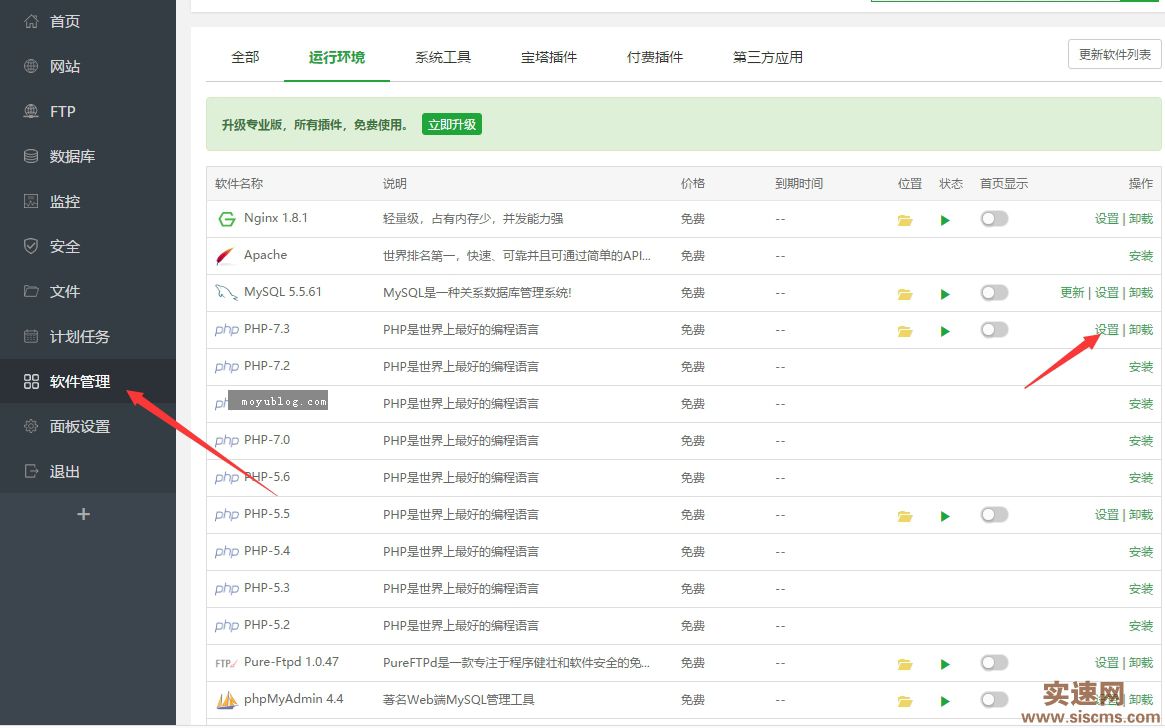Click 更新 for MySQL
This screenshot has height=728, width=1165.
pos(1072,293)
